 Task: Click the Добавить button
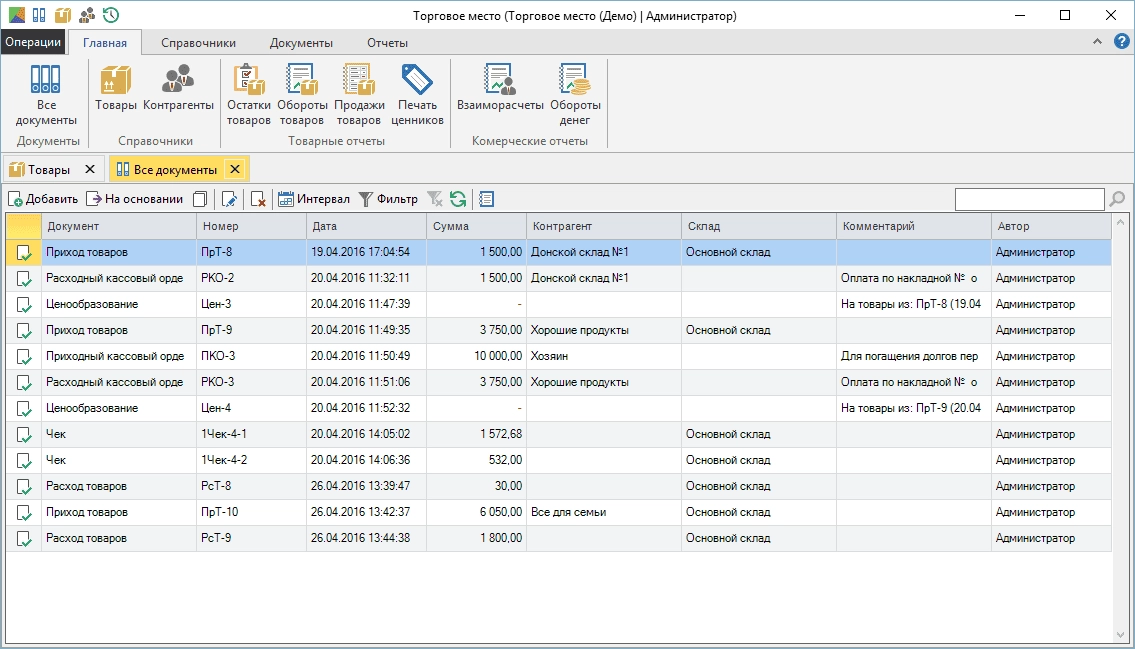(43, 199)
